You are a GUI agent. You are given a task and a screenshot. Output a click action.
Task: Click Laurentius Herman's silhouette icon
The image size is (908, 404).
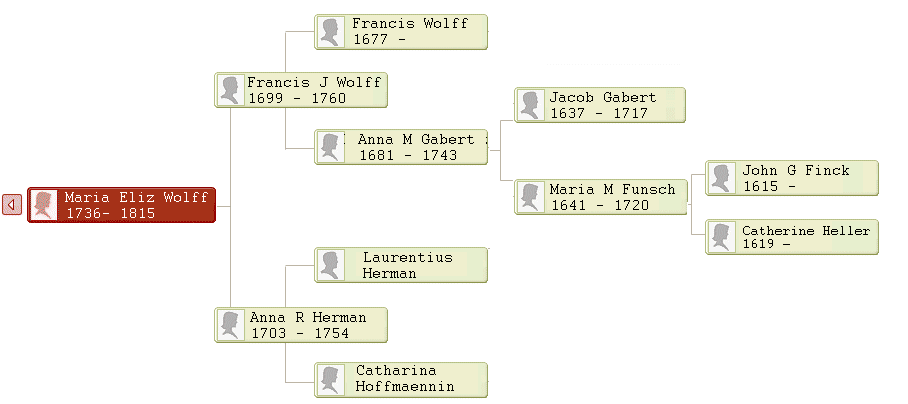pyautogui.click(x=331, y=265)
